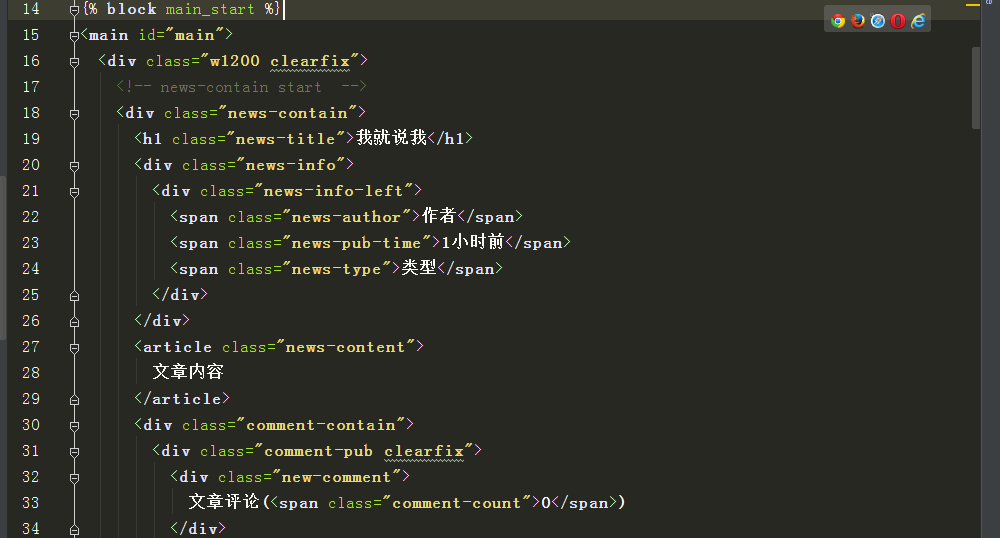Click line number 23 in gutter
Screen dimensions: 1000x538
coord(31,243)
